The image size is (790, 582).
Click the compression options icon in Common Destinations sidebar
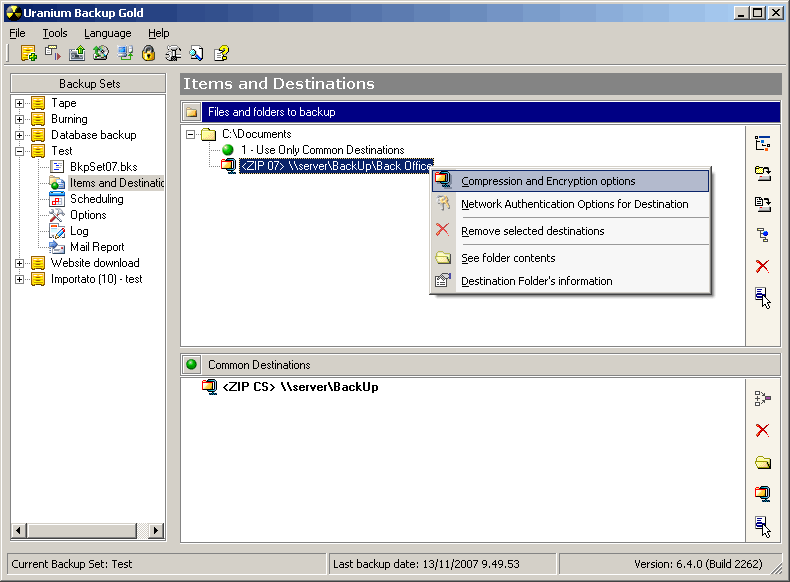click(762, 493)
